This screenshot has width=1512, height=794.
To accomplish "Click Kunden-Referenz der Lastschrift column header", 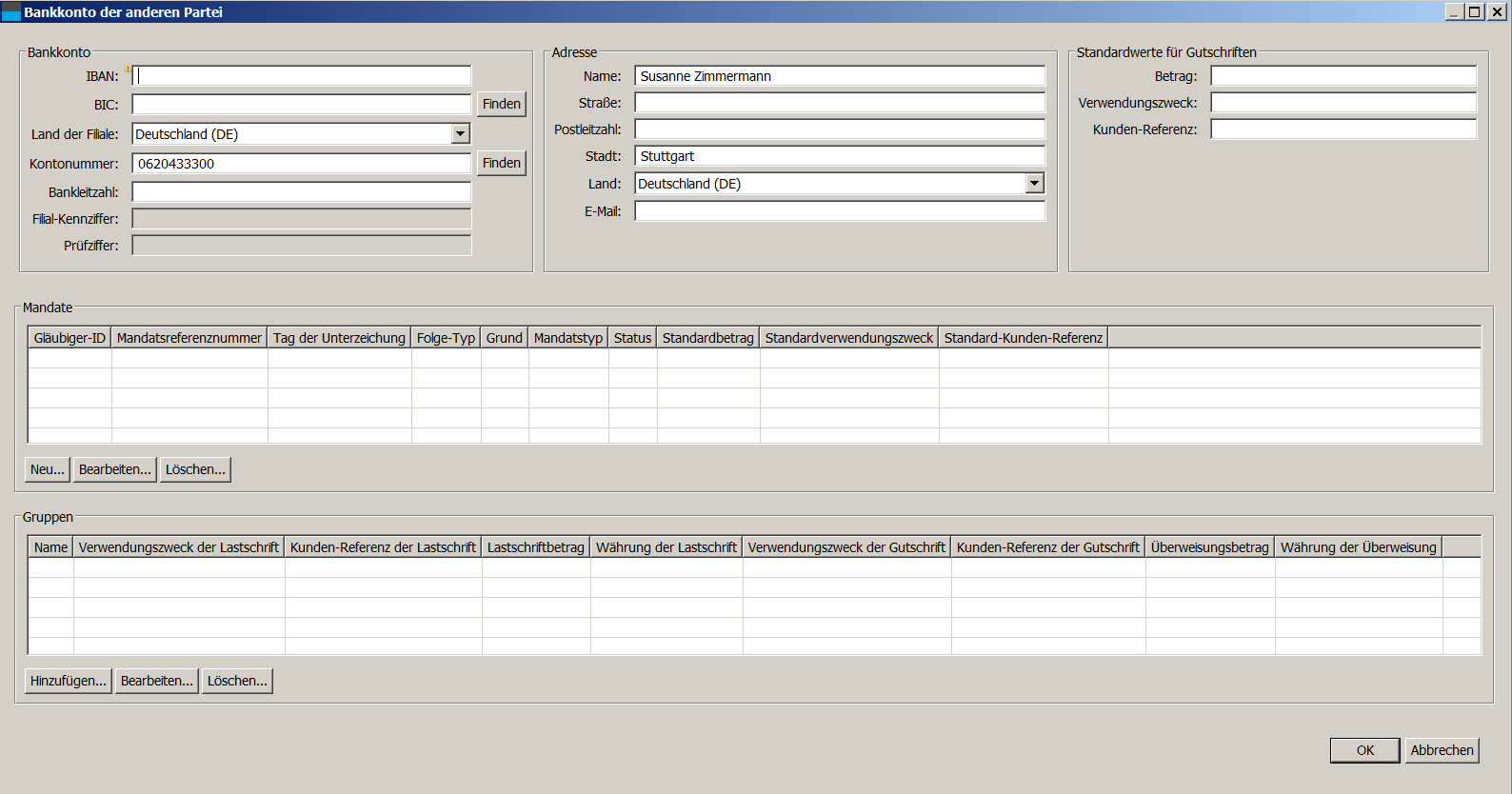I will (383, 547).
